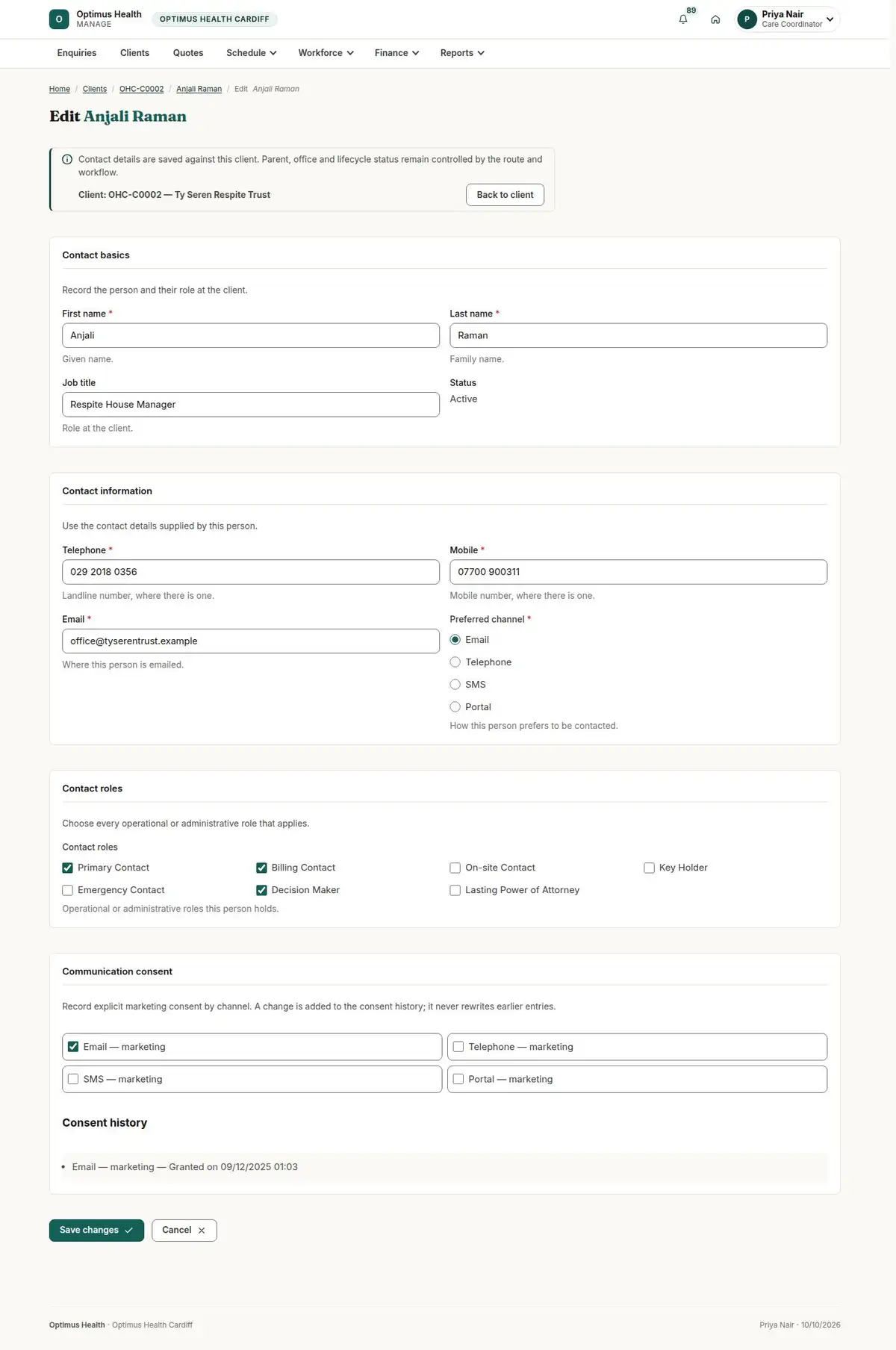Viewport: 896px width, 1350px height.
Task: Click into the Job title field
Action: [251, 405]
